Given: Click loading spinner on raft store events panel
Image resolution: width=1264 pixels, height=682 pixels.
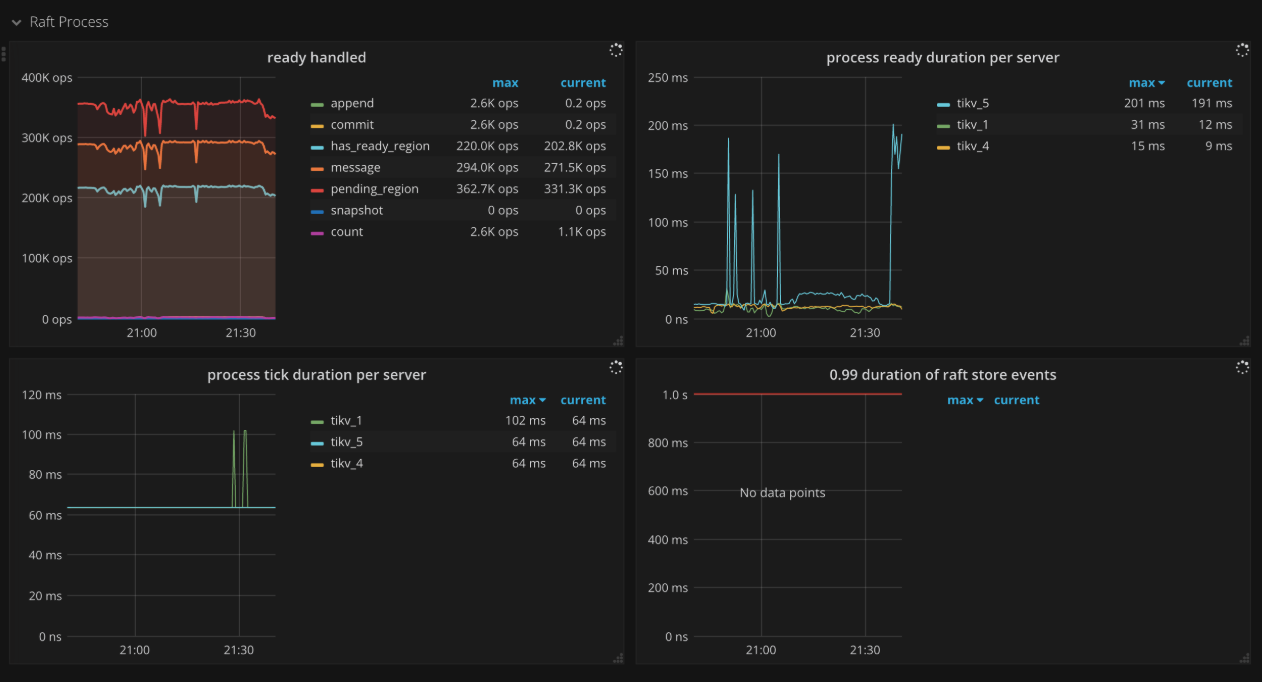Looking at the screenshot, I should click(x=1242, y=367).
